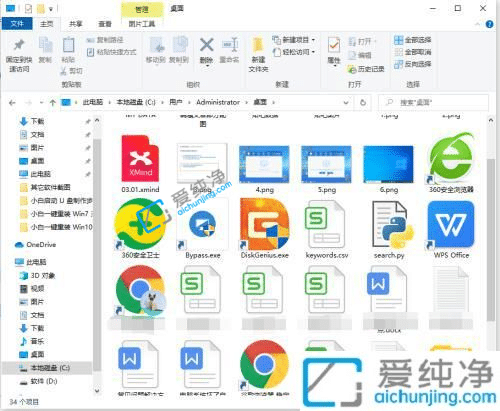Click 编辑 in the ribbon

(360, 55)
